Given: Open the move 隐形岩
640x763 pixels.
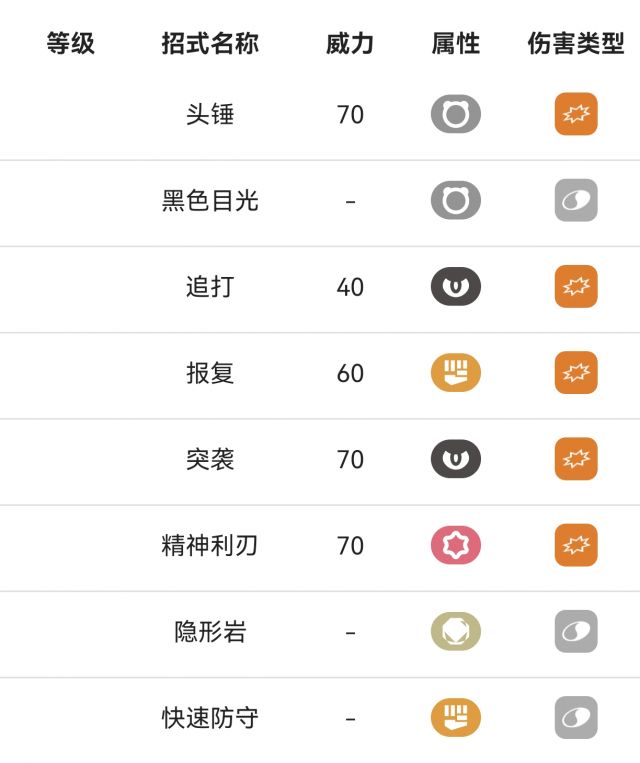Looking at the screenshot, I should pos(210,631).
